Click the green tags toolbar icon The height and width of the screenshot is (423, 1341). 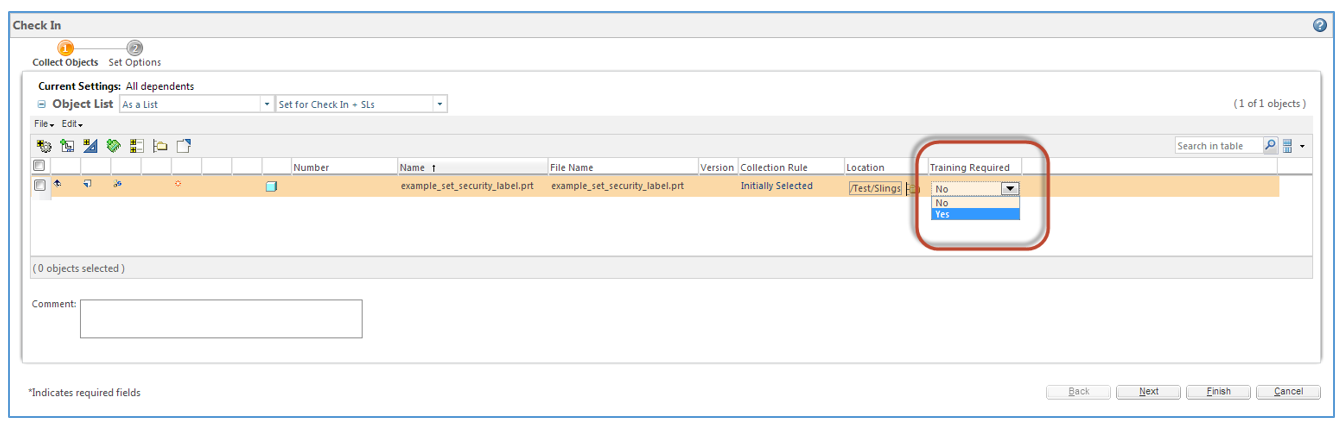point(114,146)
